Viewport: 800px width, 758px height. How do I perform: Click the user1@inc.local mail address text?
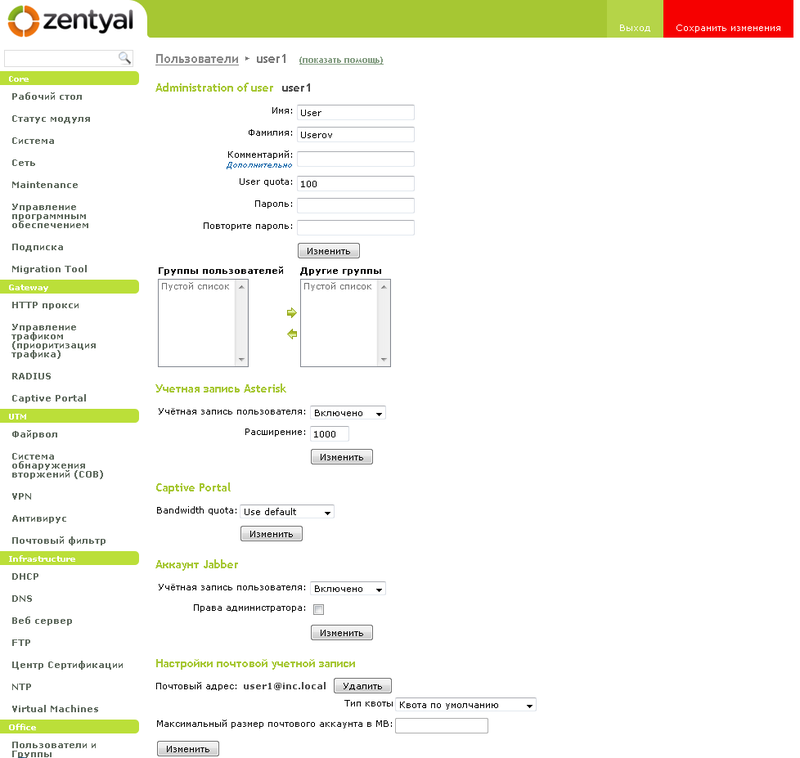pyautogui.click(x=284, y=686)
